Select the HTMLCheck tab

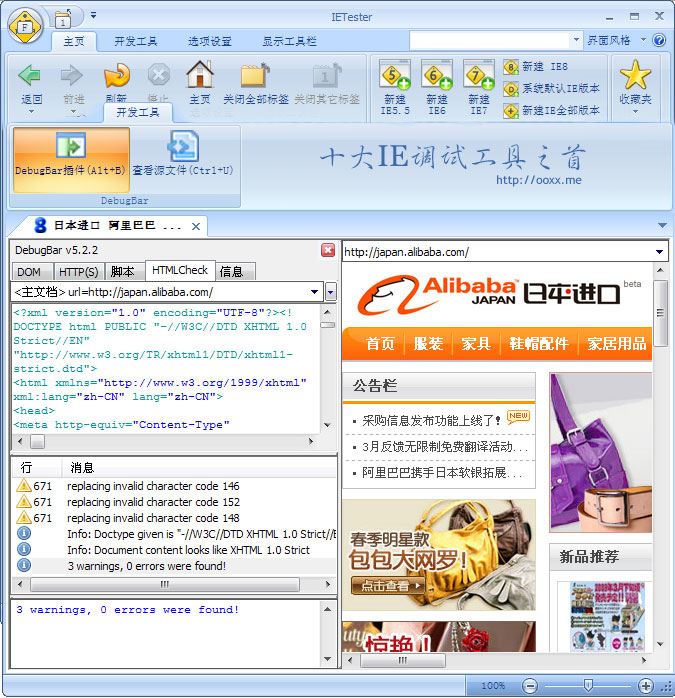(180, 270)
